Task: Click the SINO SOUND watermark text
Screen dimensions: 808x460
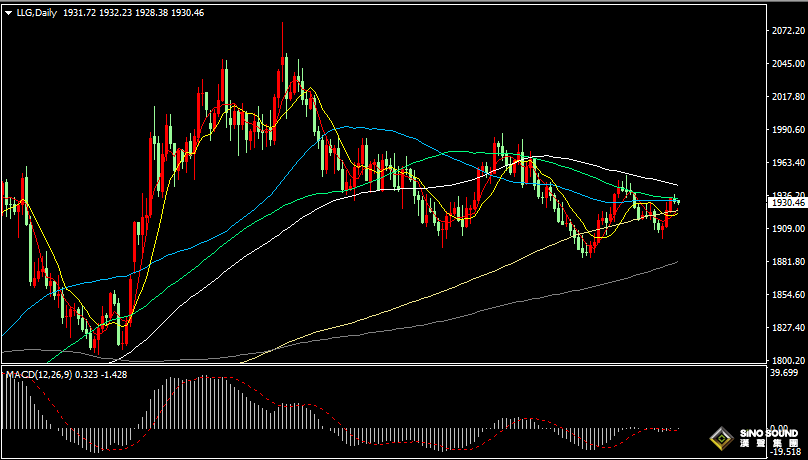Action: [767, 440]
